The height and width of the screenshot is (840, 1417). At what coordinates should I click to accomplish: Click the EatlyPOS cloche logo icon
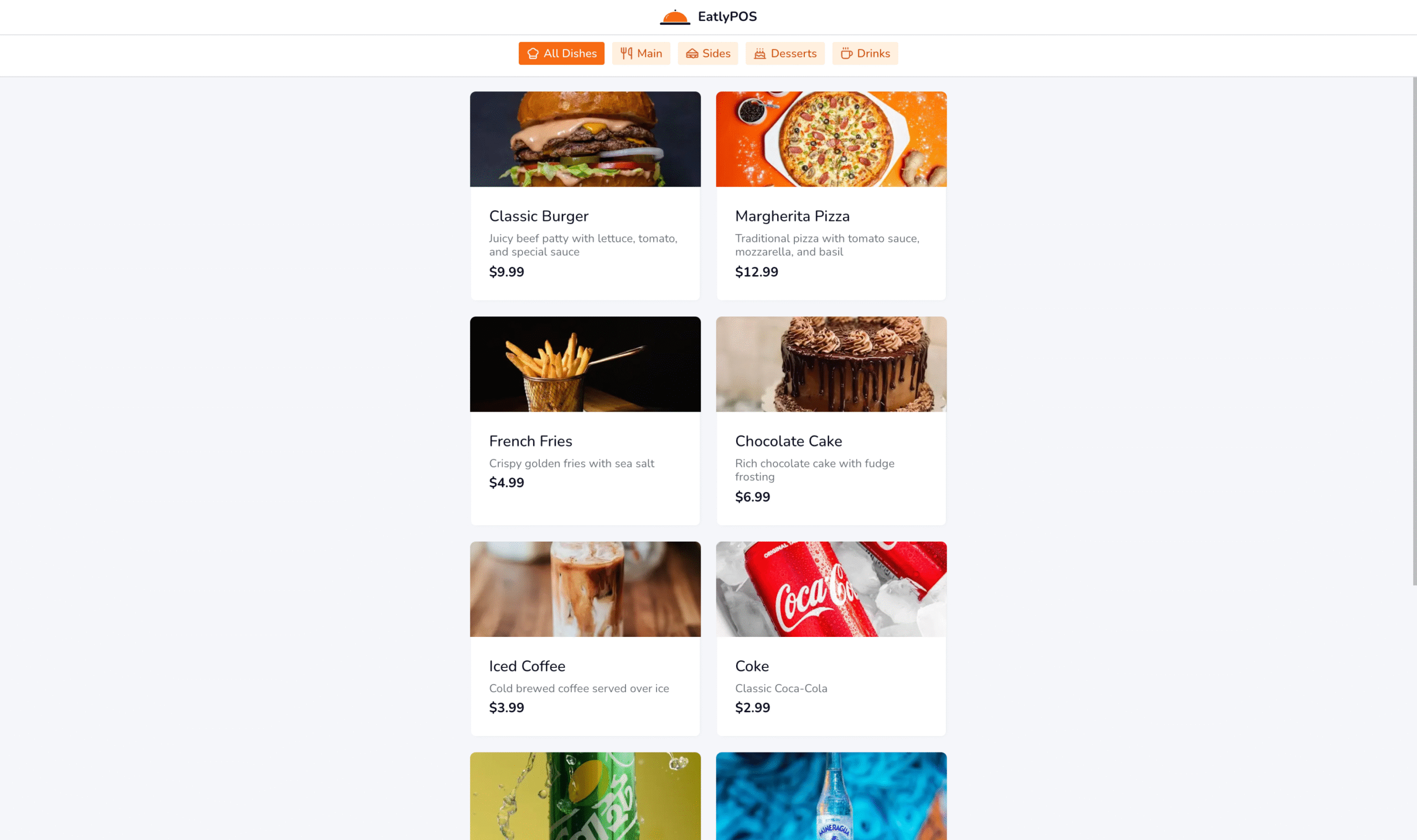pos(675,17)
